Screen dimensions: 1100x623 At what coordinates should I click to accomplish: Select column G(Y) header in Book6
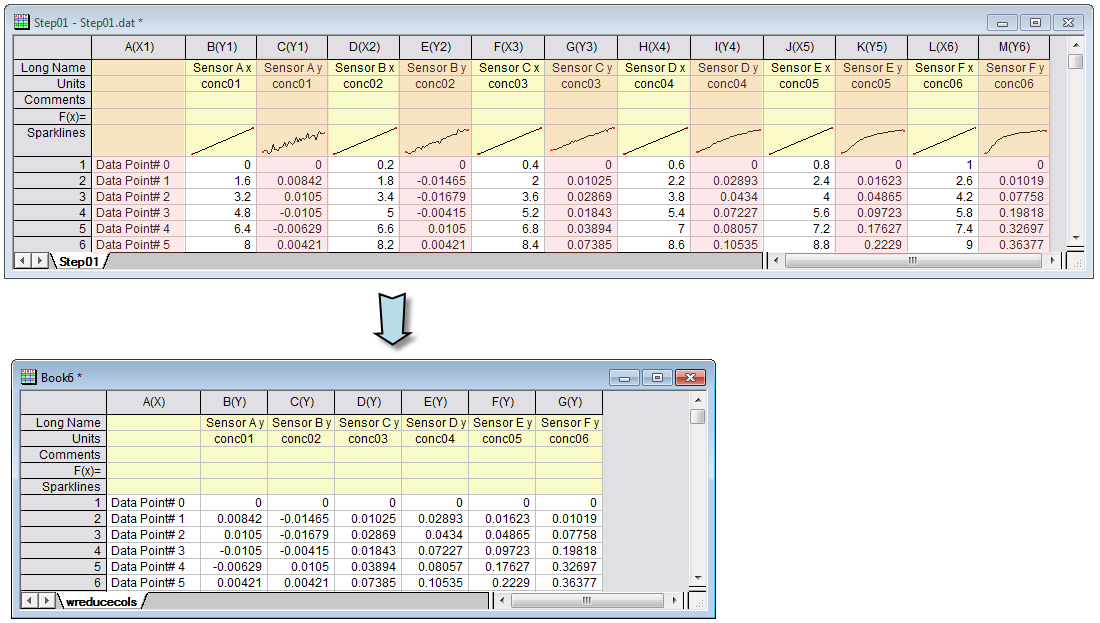[x=570, y=402]
